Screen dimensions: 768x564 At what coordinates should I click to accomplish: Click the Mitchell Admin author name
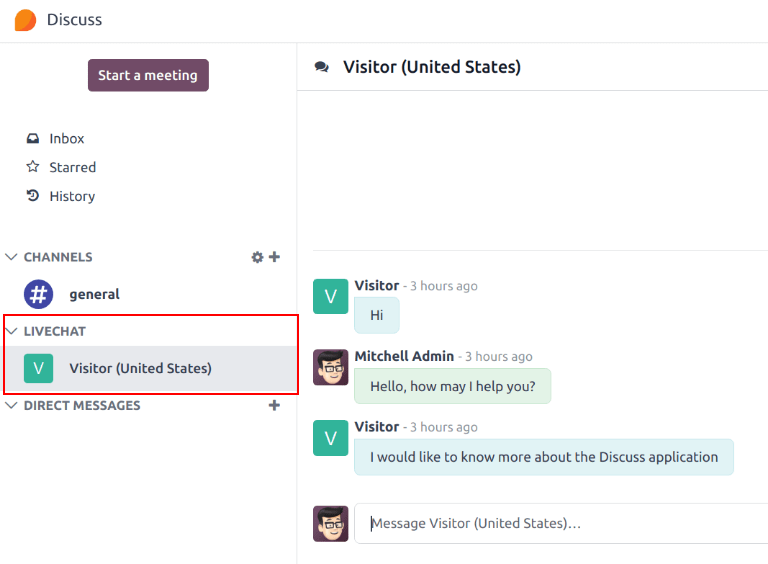click(404, 356)
